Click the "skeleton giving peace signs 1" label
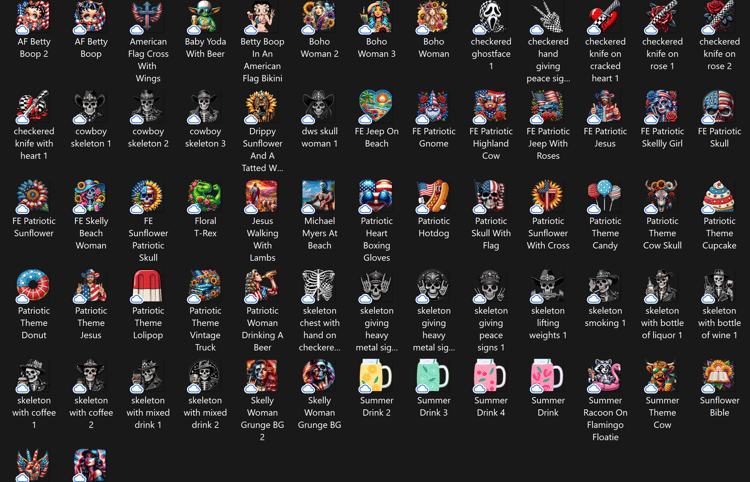 coord(491,329)
